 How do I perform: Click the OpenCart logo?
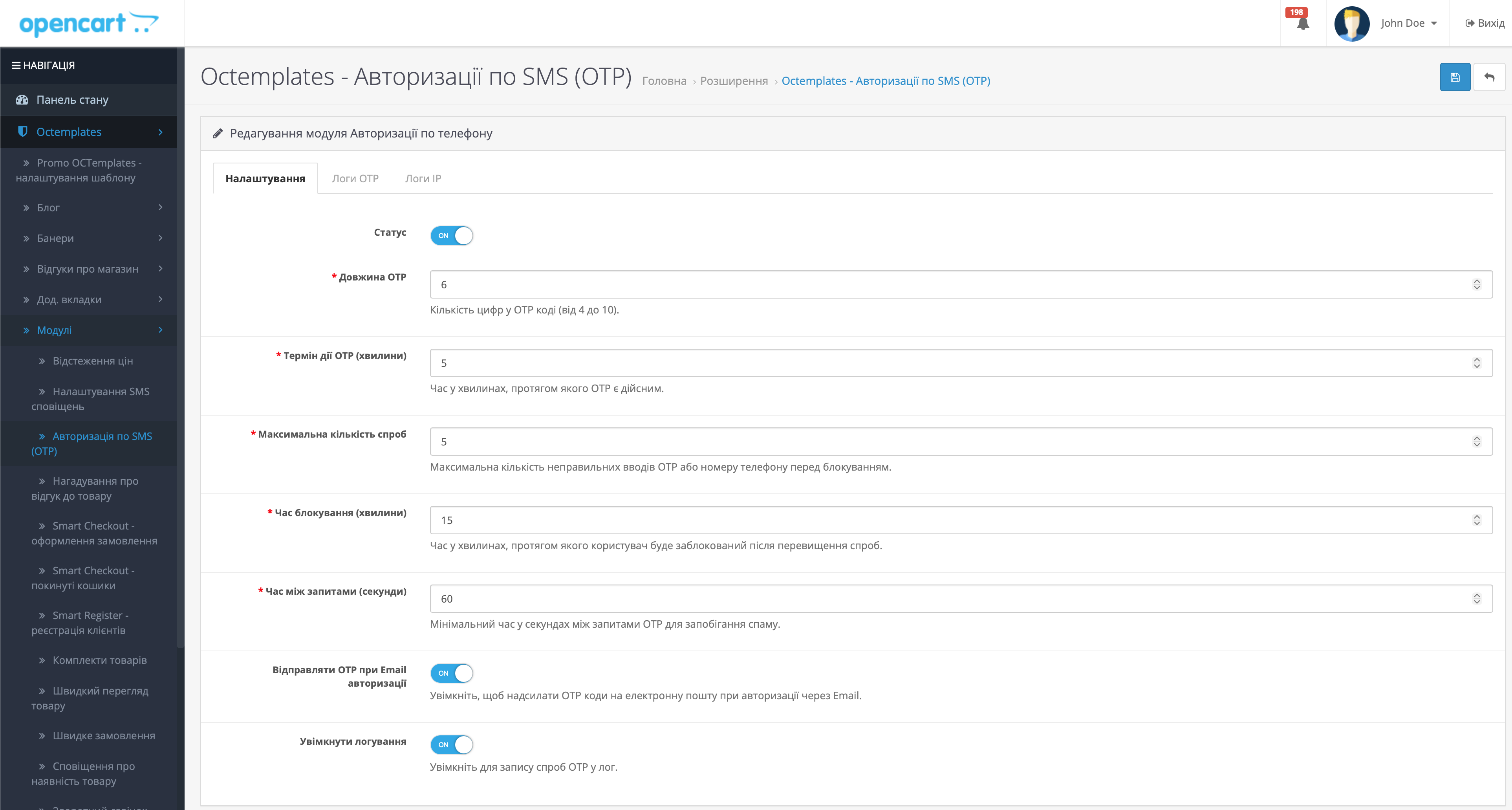click(x=89, y=24)
